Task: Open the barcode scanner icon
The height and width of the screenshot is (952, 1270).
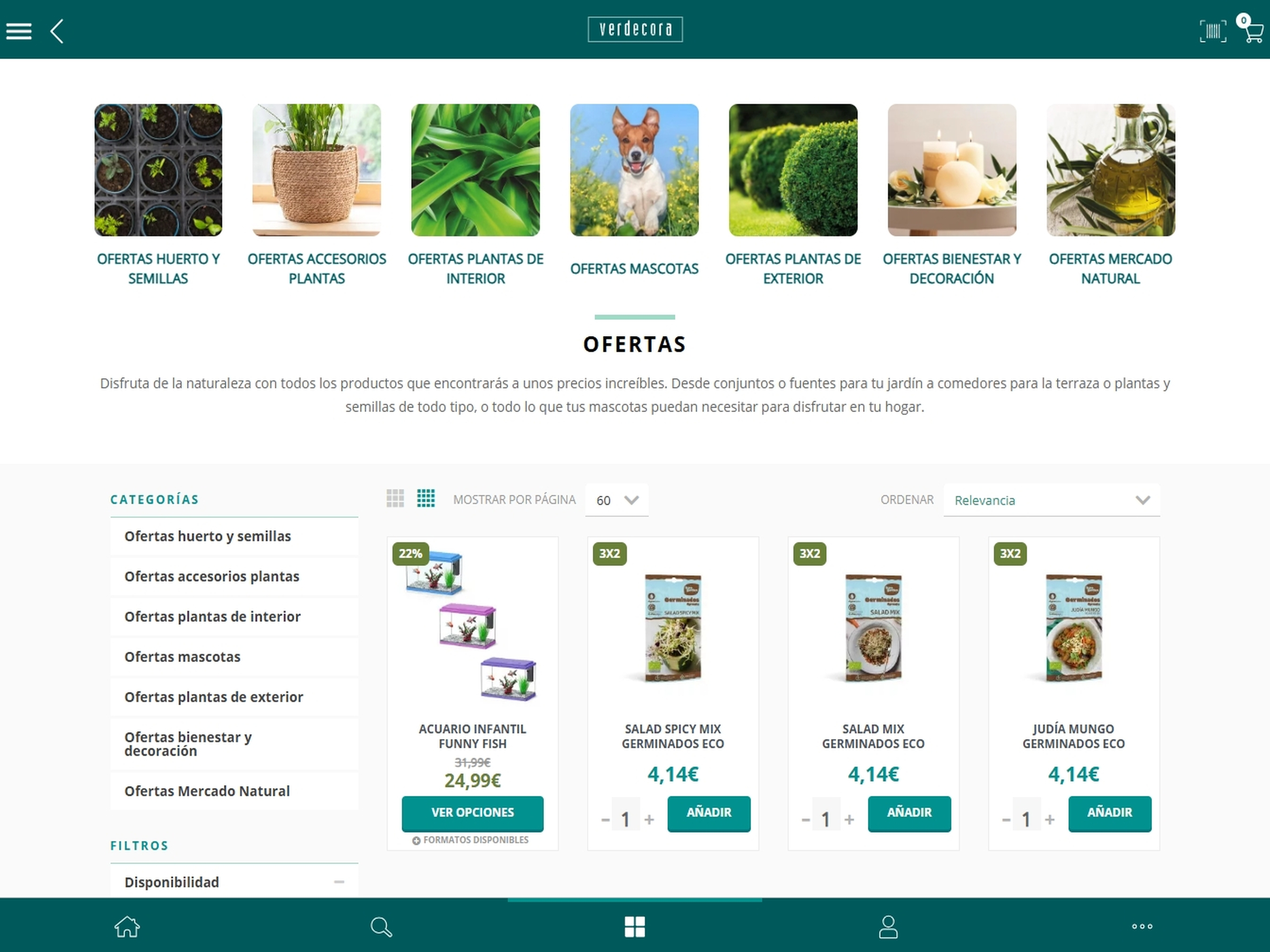Action: click(x=1212, y=31)
